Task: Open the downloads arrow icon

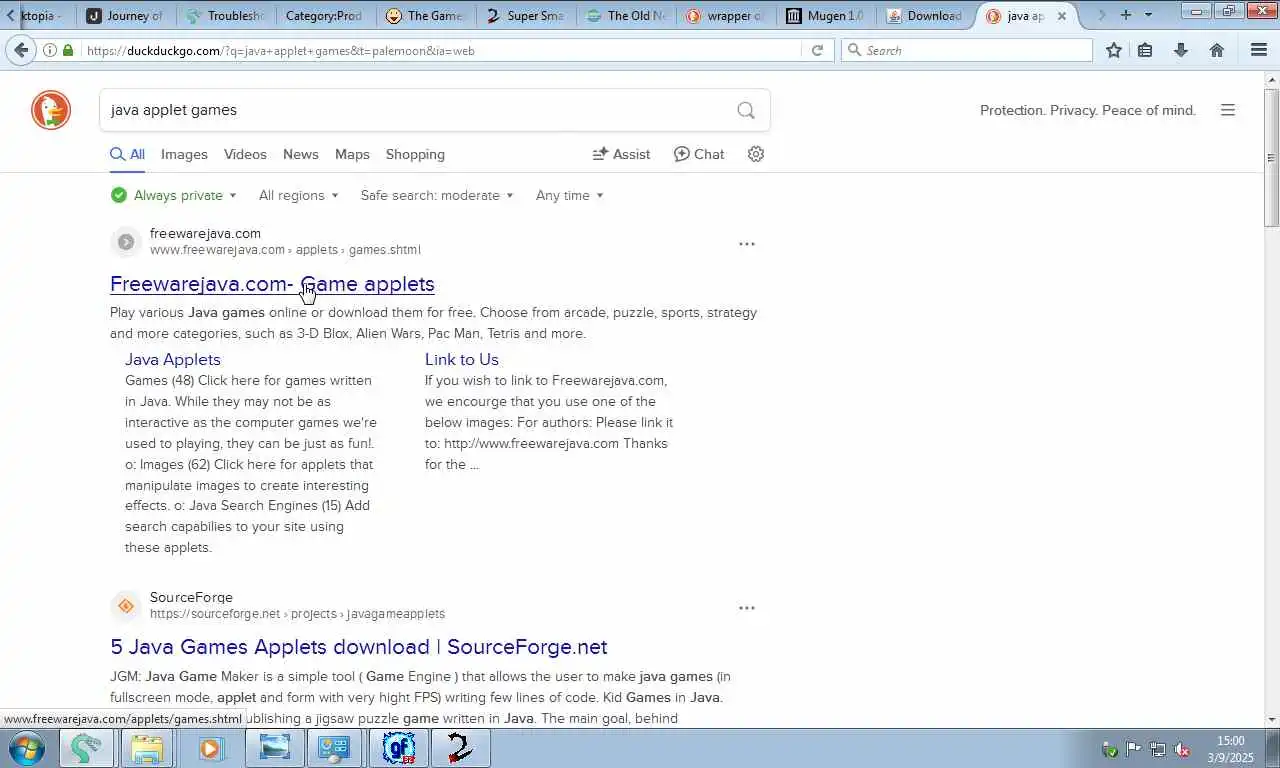Action: 1181,50
